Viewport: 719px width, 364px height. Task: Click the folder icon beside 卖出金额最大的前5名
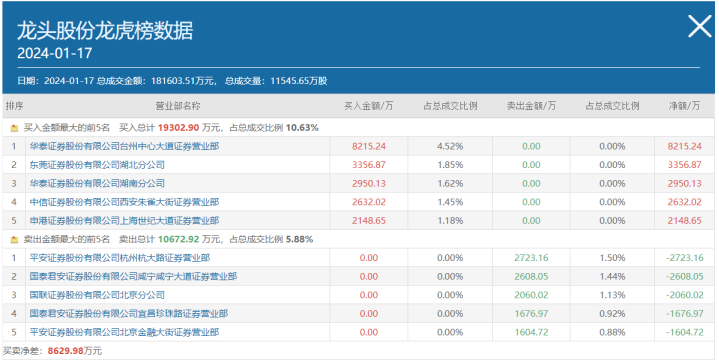[x=14, y=240]
